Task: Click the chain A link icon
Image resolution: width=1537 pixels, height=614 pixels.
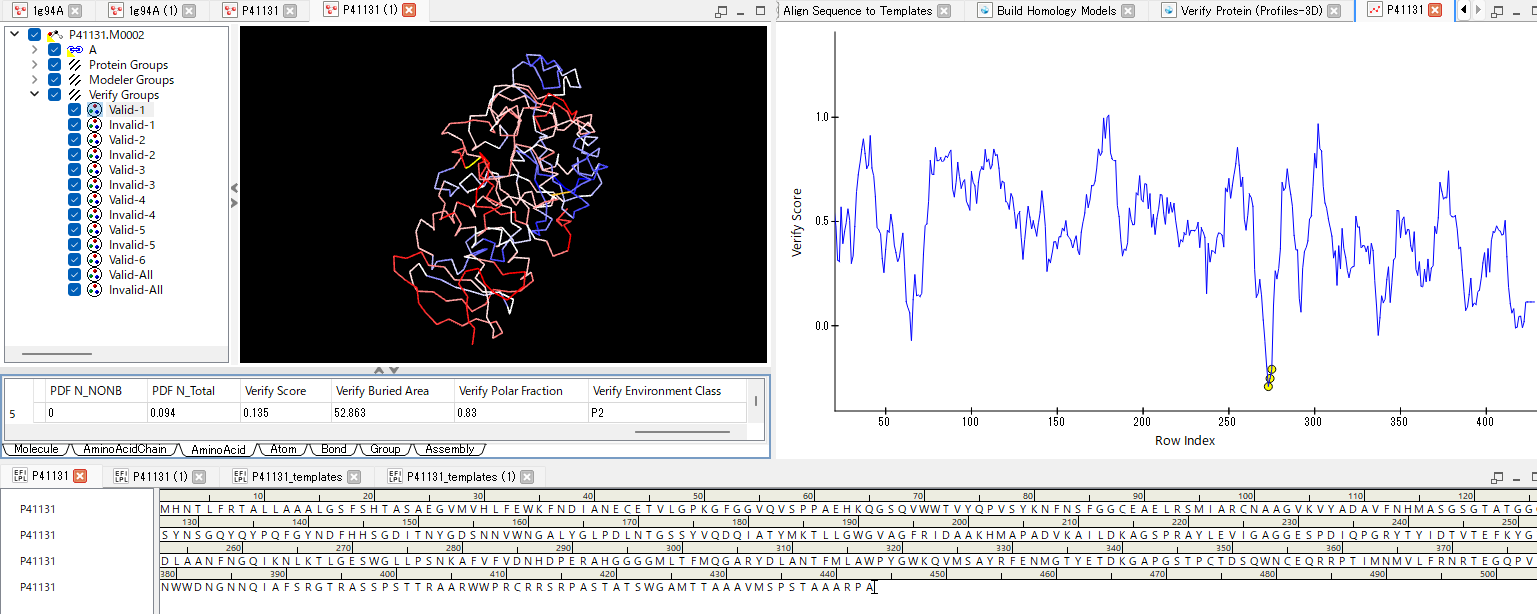Action: click(75, 50)
